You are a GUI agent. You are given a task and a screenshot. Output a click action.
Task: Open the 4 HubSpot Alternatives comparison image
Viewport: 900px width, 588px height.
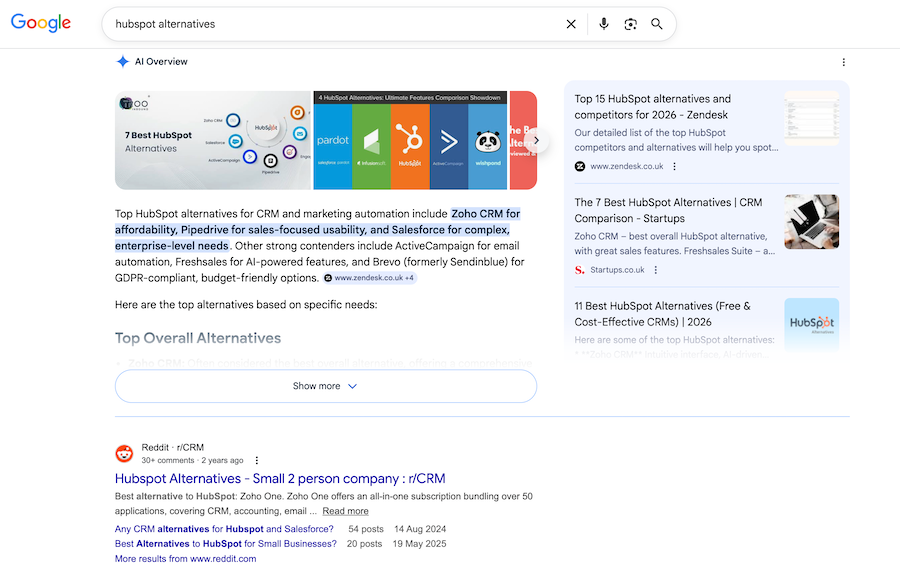click(x=410, y=140)
